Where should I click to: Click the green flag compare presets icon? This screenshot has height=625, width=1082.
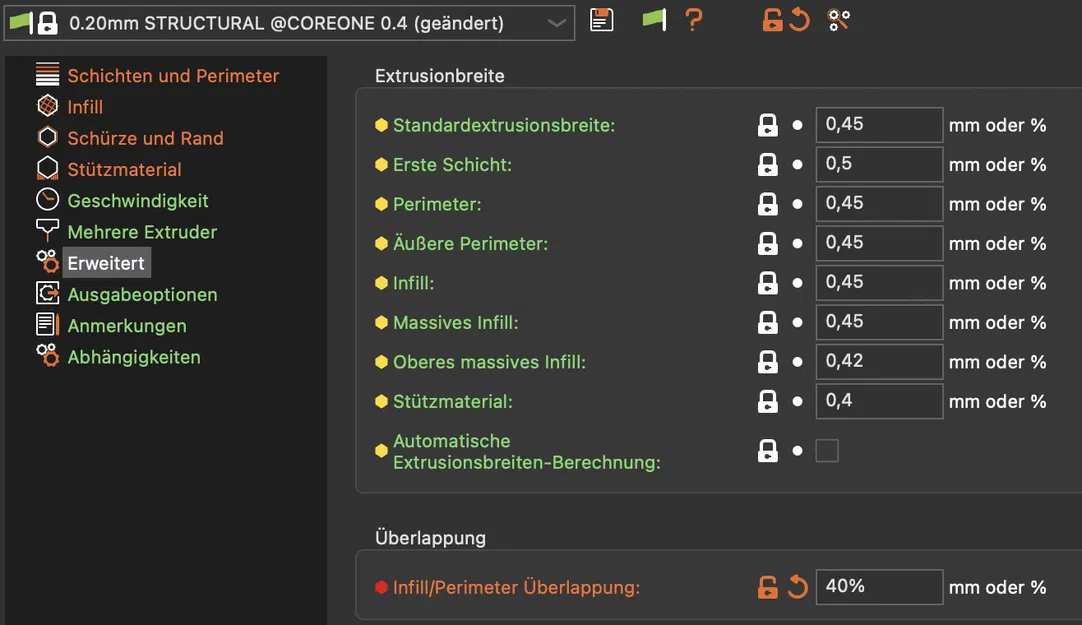pos(653,20)
